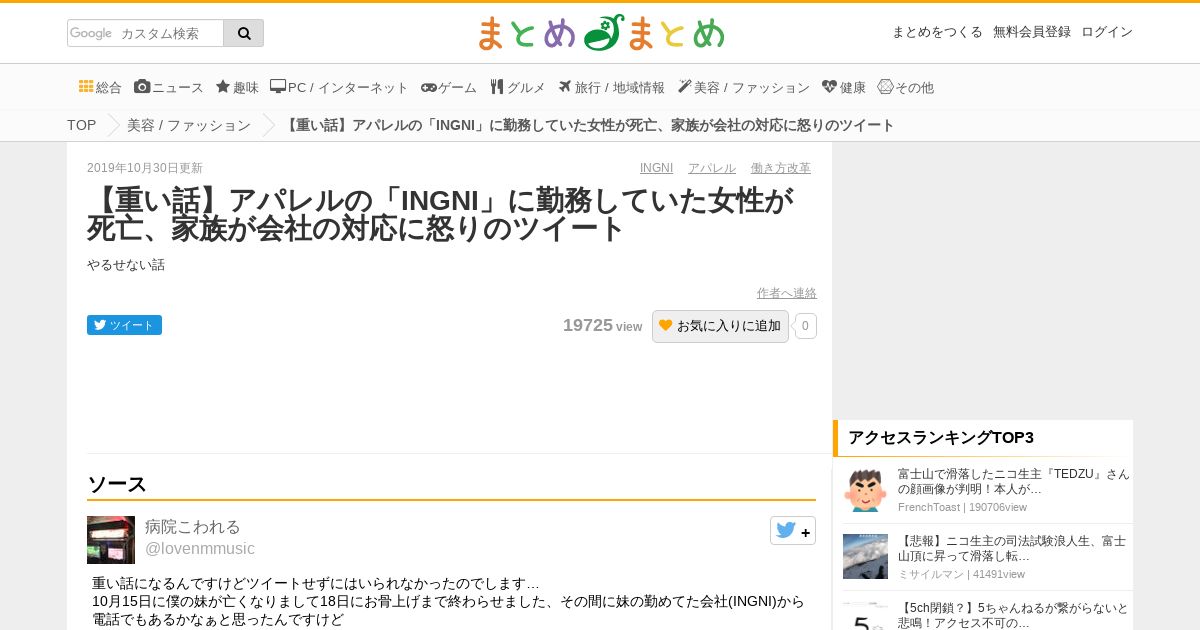
Task: Select the 総合 category with grid icon
Action: (100, 87)
